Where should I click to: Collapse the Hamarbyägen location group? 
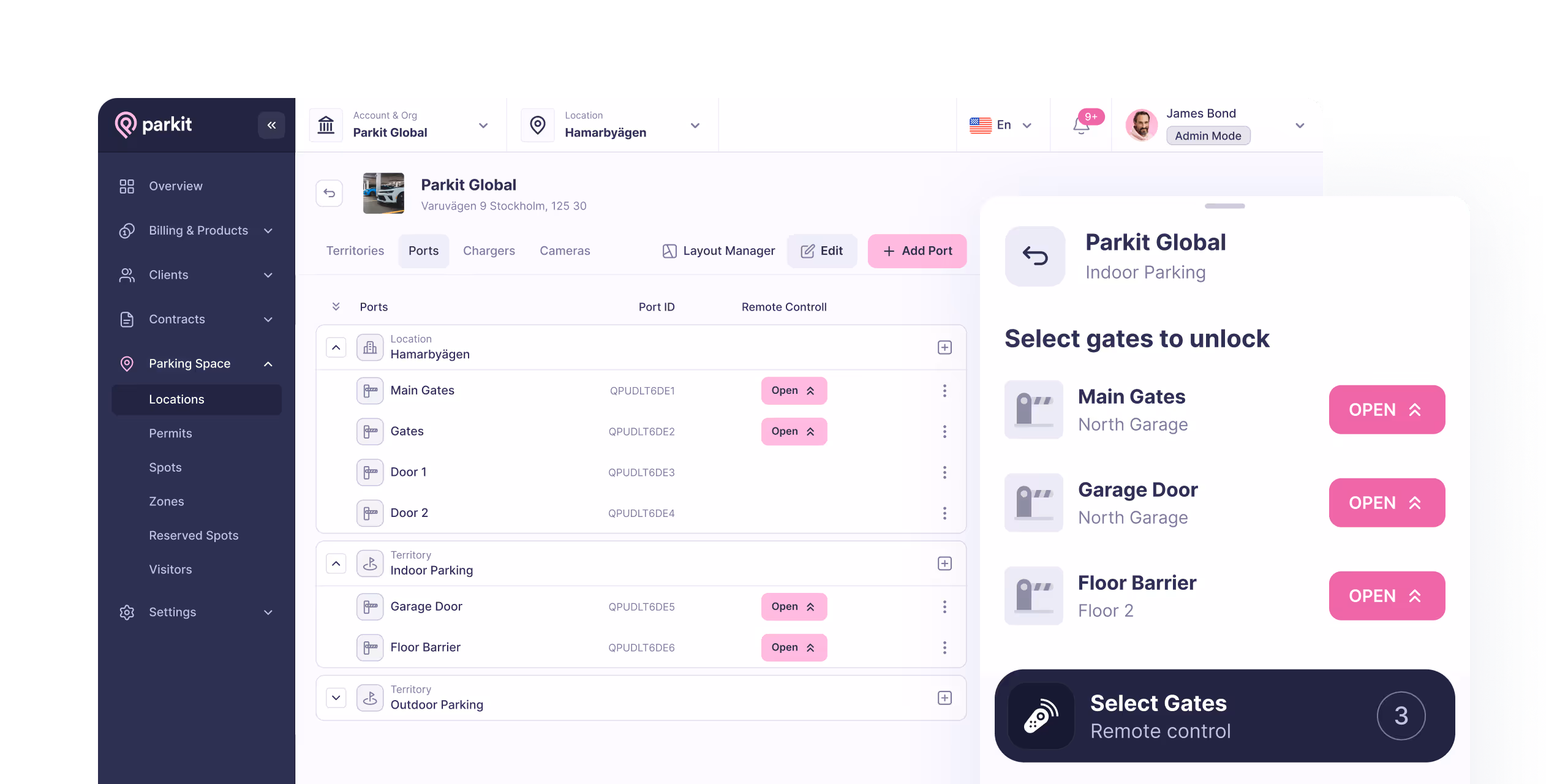(x=336, y=347)
